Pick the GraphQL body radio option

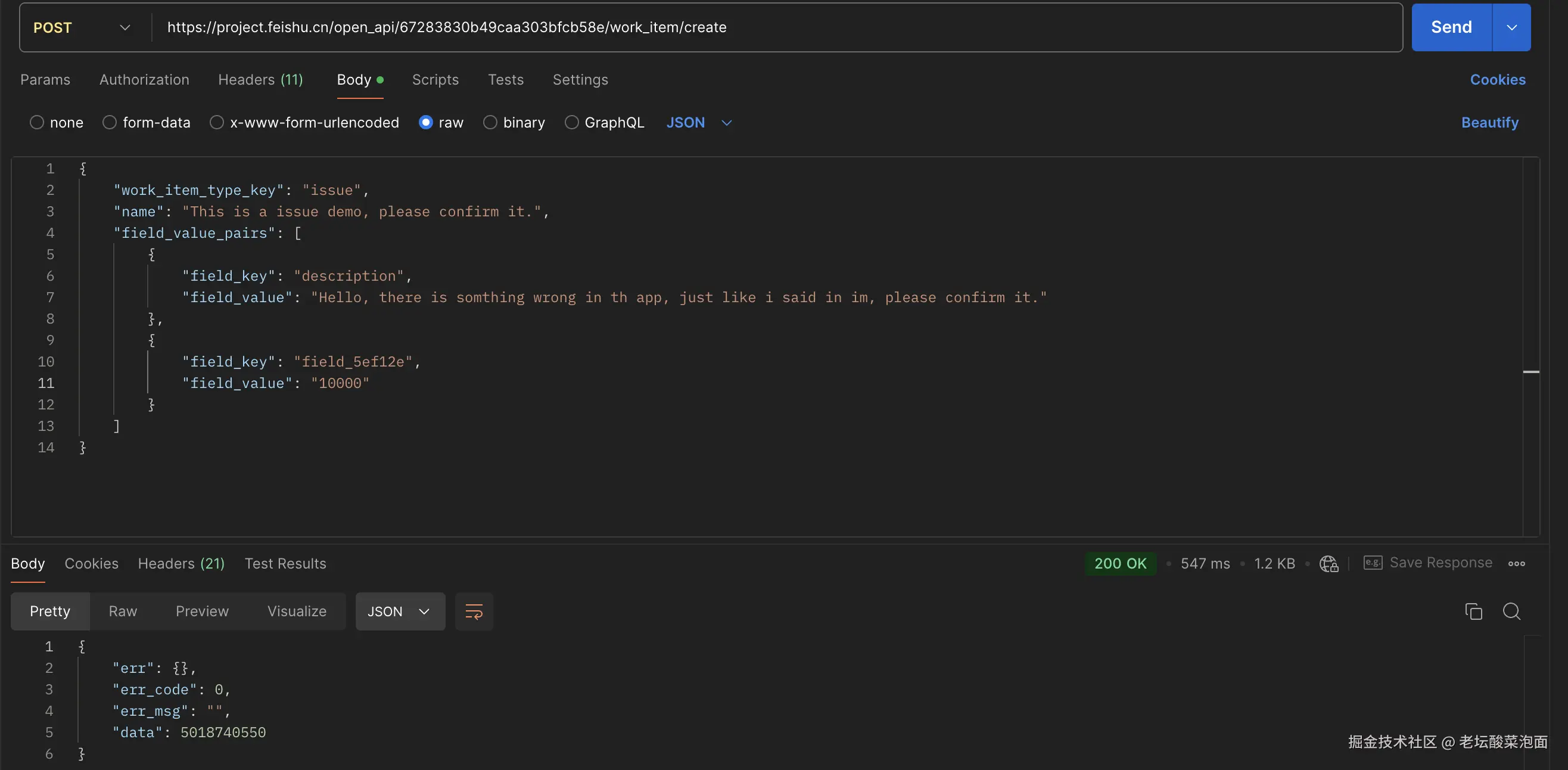pos(571,122)
